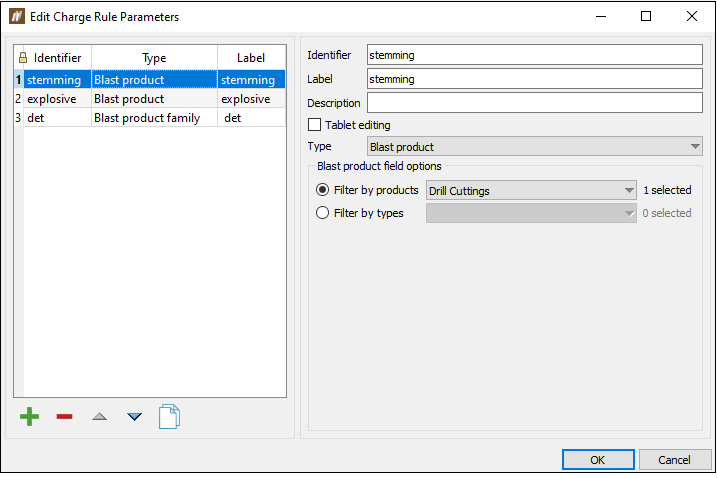This screenshot has width=717, height=478.
Task: Select Filter by products radio button
Action: (x=322, y=190)
